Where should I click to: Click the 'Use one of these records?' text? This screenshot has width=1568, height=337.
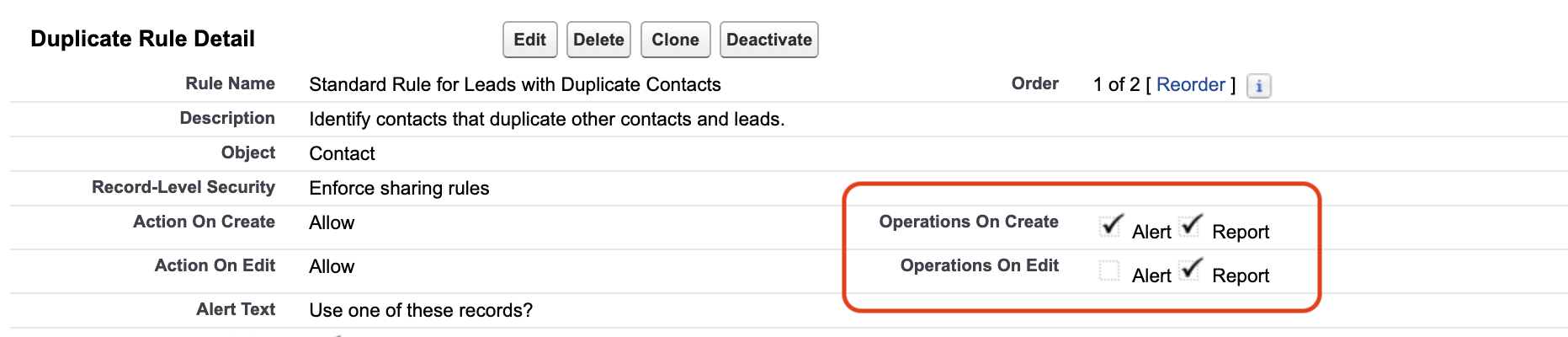pos(421,310)
